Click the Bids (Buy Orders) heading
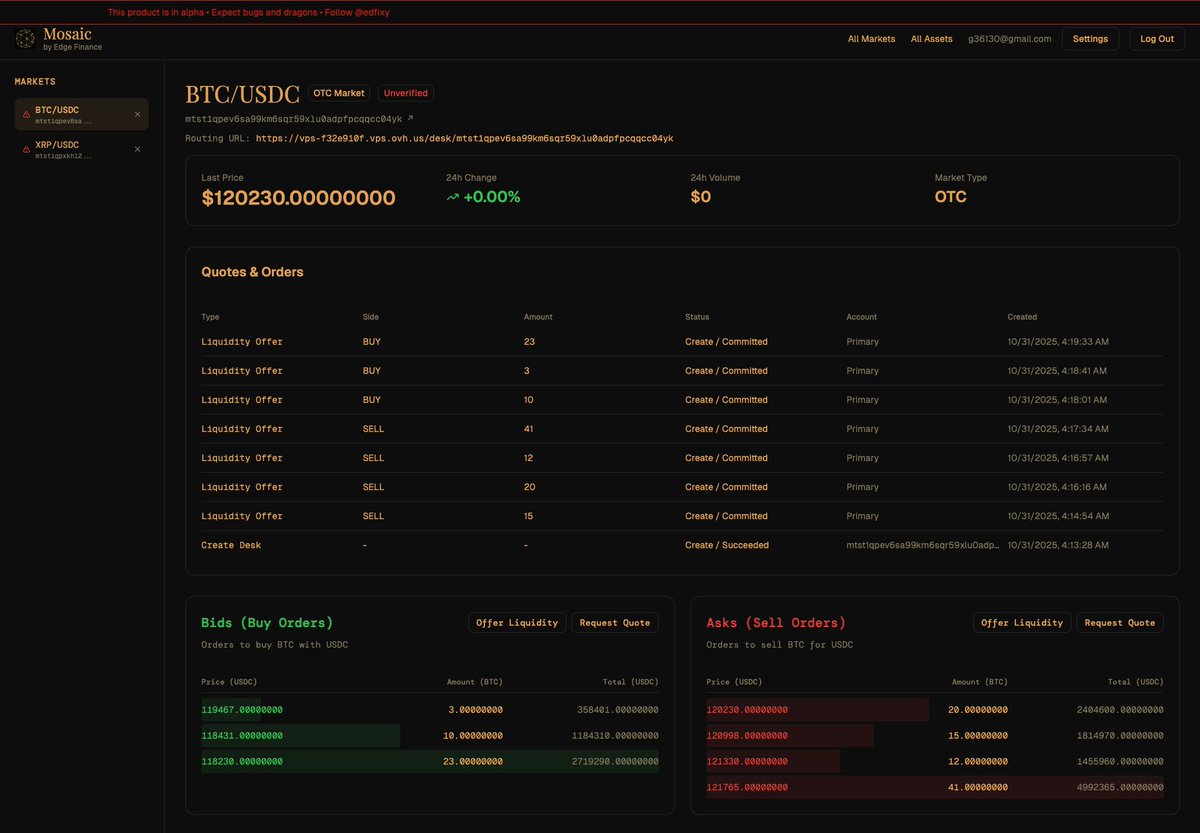Image resolution: width=1200 pixels, height=833 pixels. click(267, 623)
